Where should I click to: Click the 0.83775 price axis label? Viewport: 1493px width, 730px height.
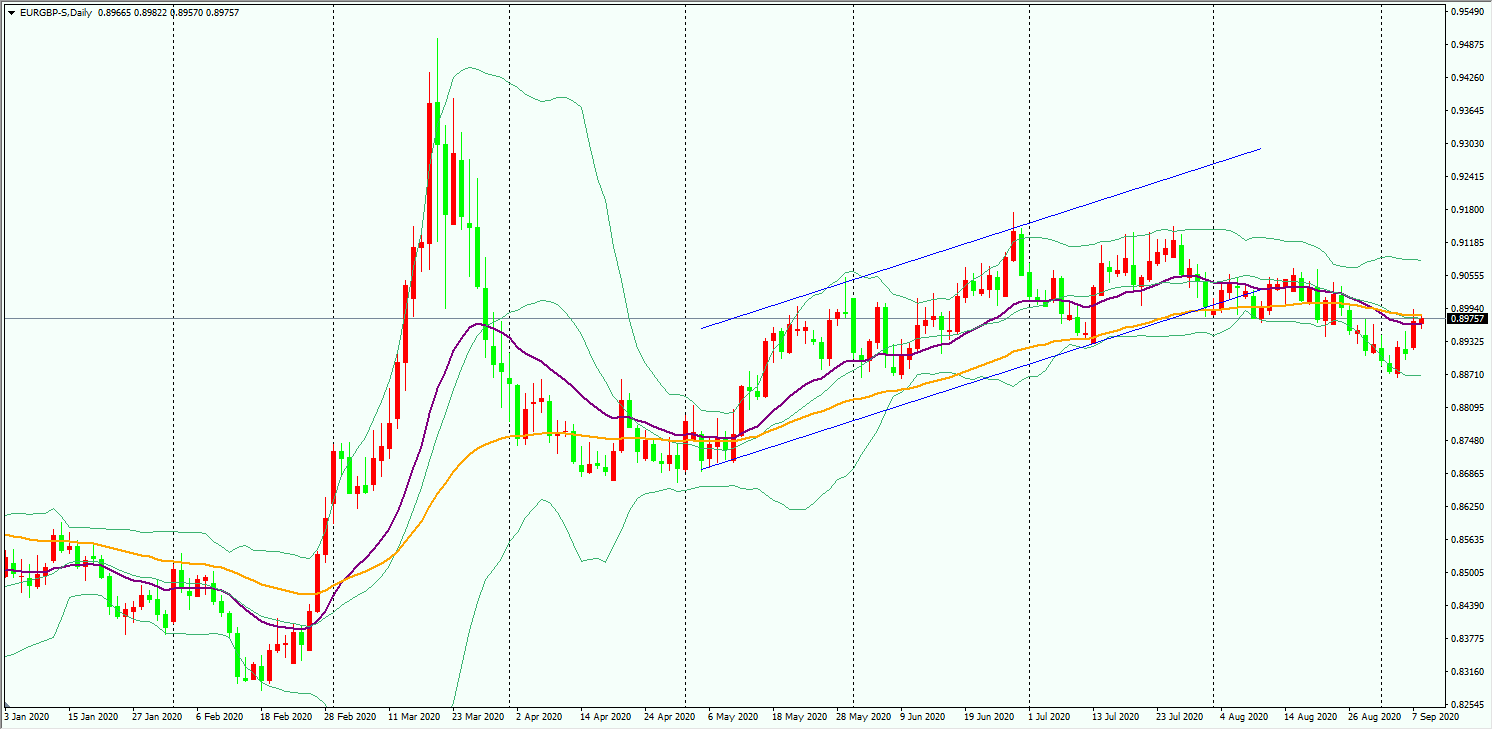point(1467,639)
